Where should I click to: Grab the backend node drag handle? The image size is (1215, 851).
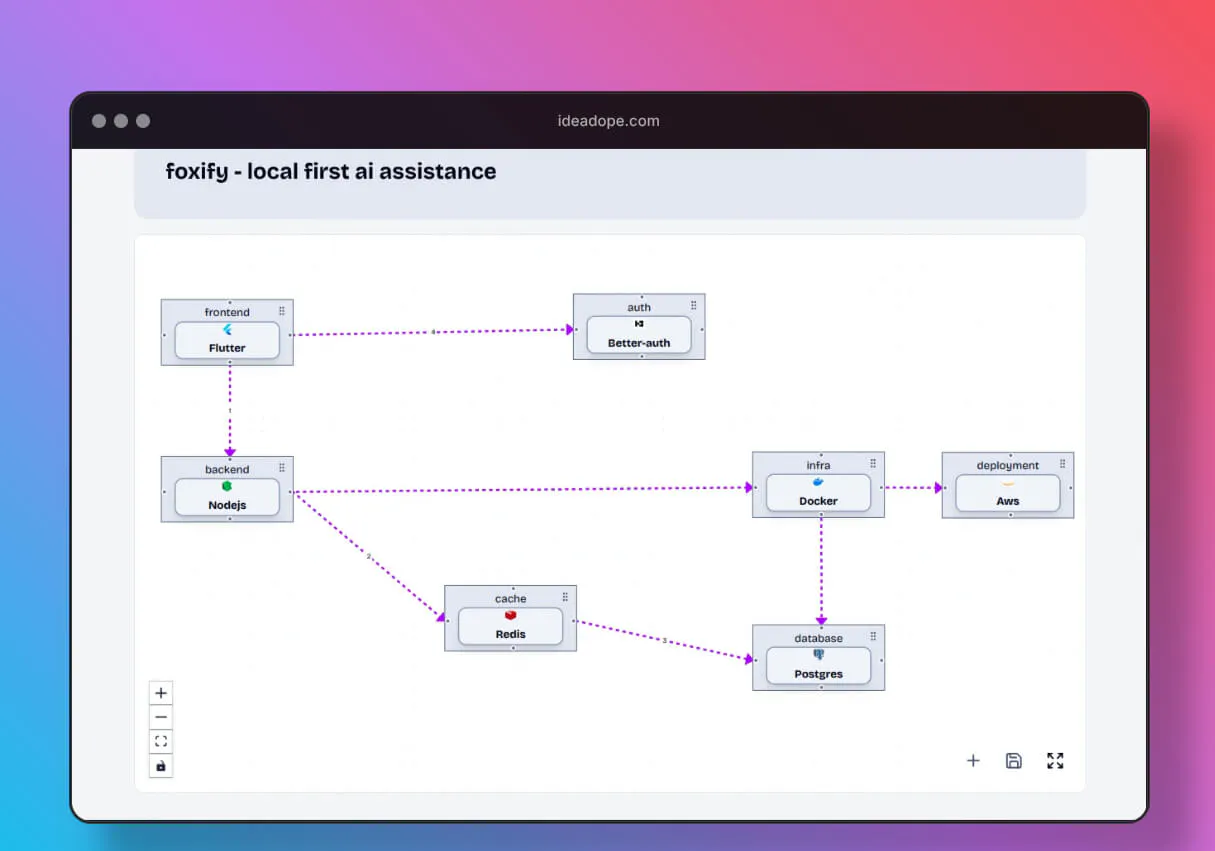tap(282, 468)
